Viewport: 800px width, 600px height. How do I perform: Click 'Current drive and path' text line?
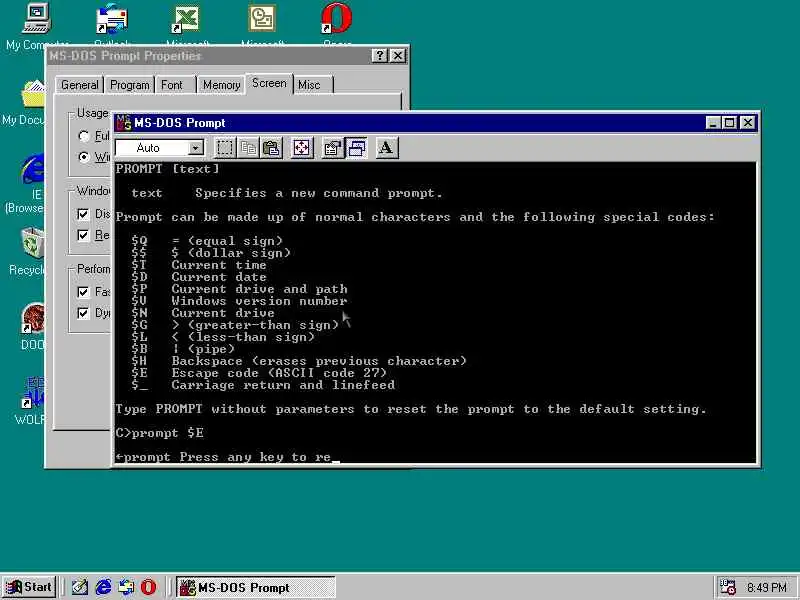click(259, 289)
